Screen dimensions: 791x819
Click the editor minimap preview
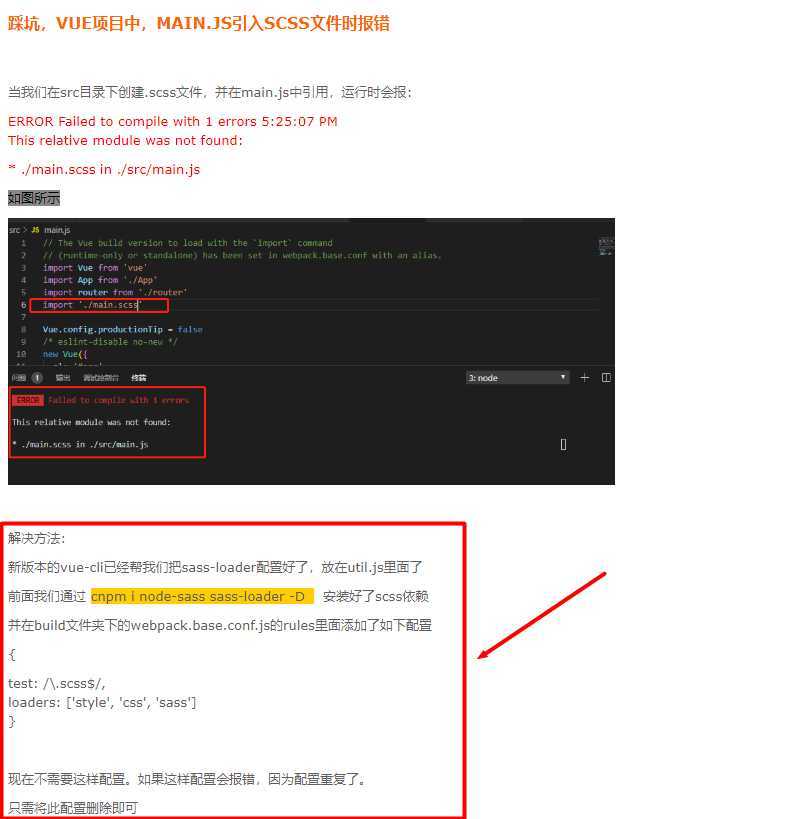(606, 247)
